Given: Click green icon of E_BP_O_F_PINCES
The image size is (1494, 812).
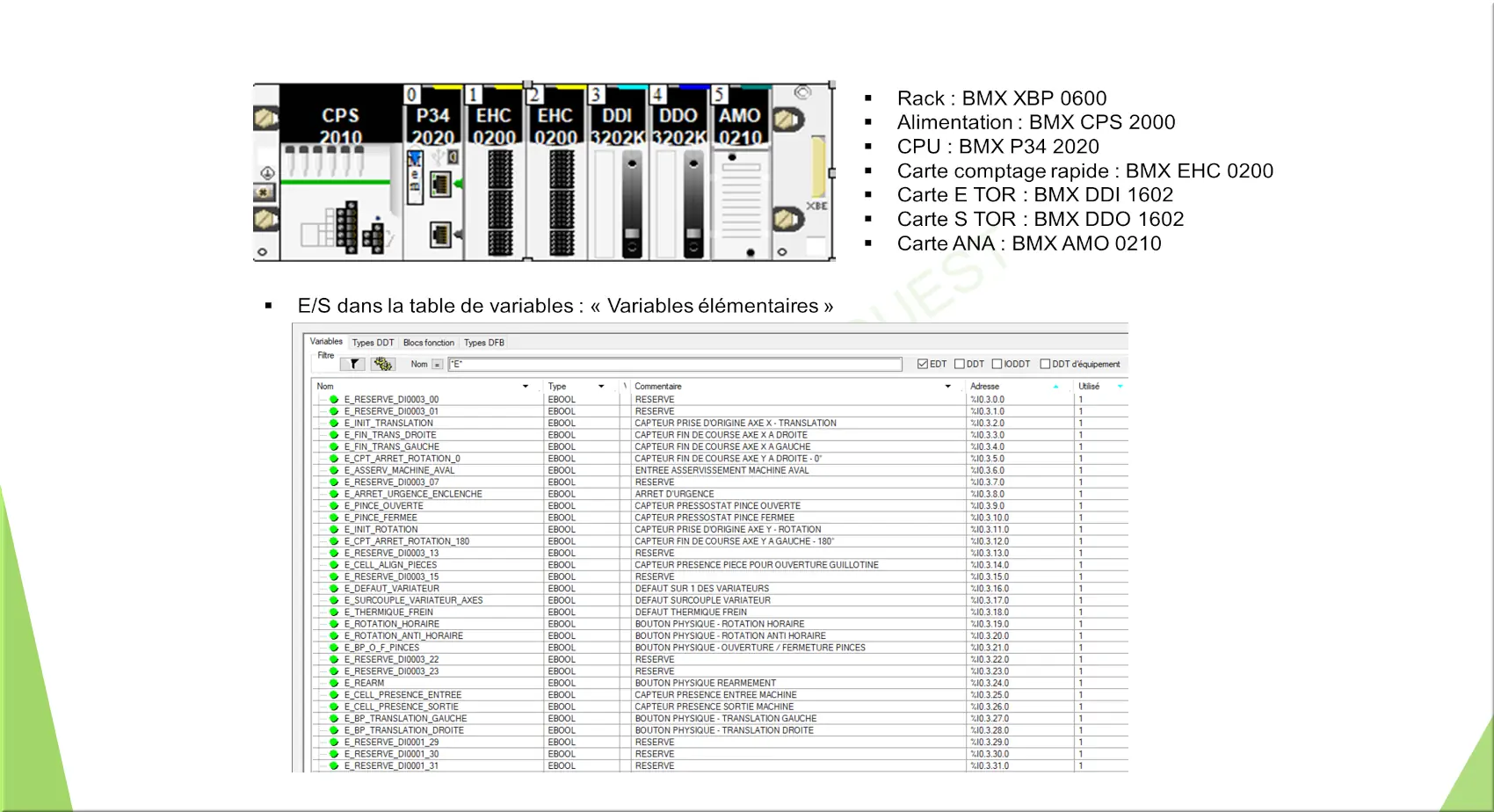Looking at the screenshot, I should tap(334, 649).
